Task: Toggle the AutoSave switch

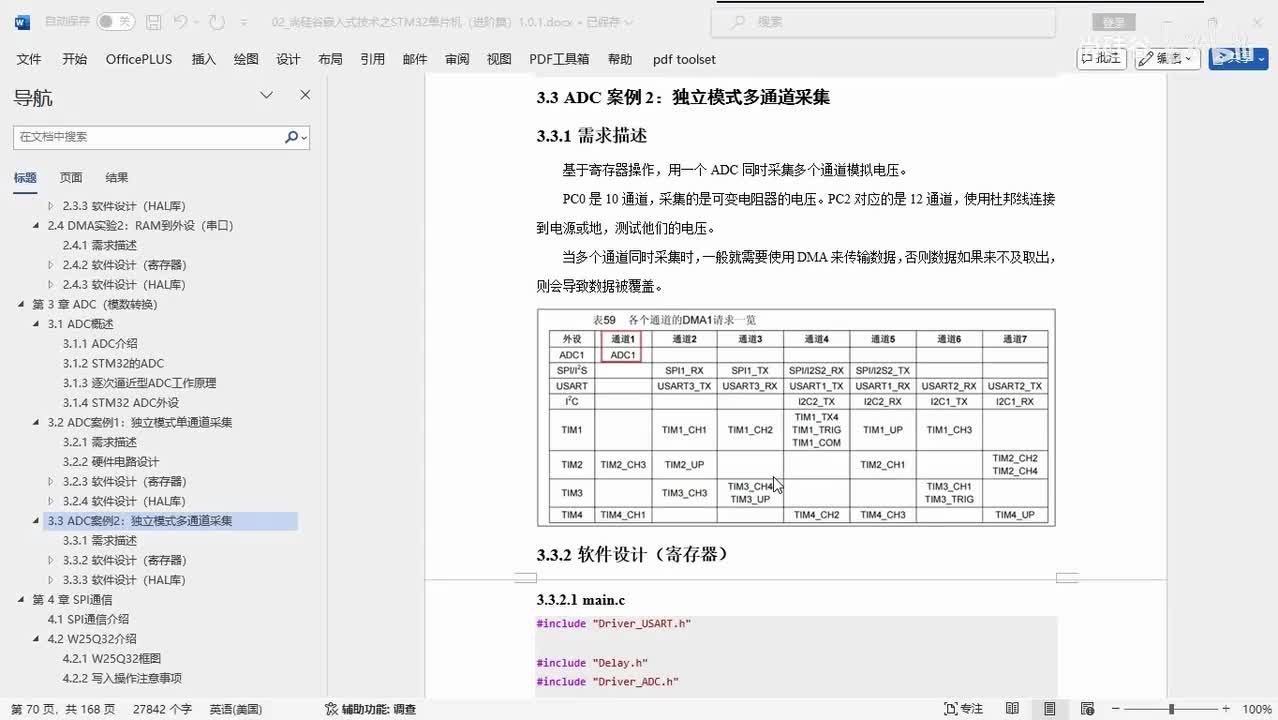Action: 116,21
